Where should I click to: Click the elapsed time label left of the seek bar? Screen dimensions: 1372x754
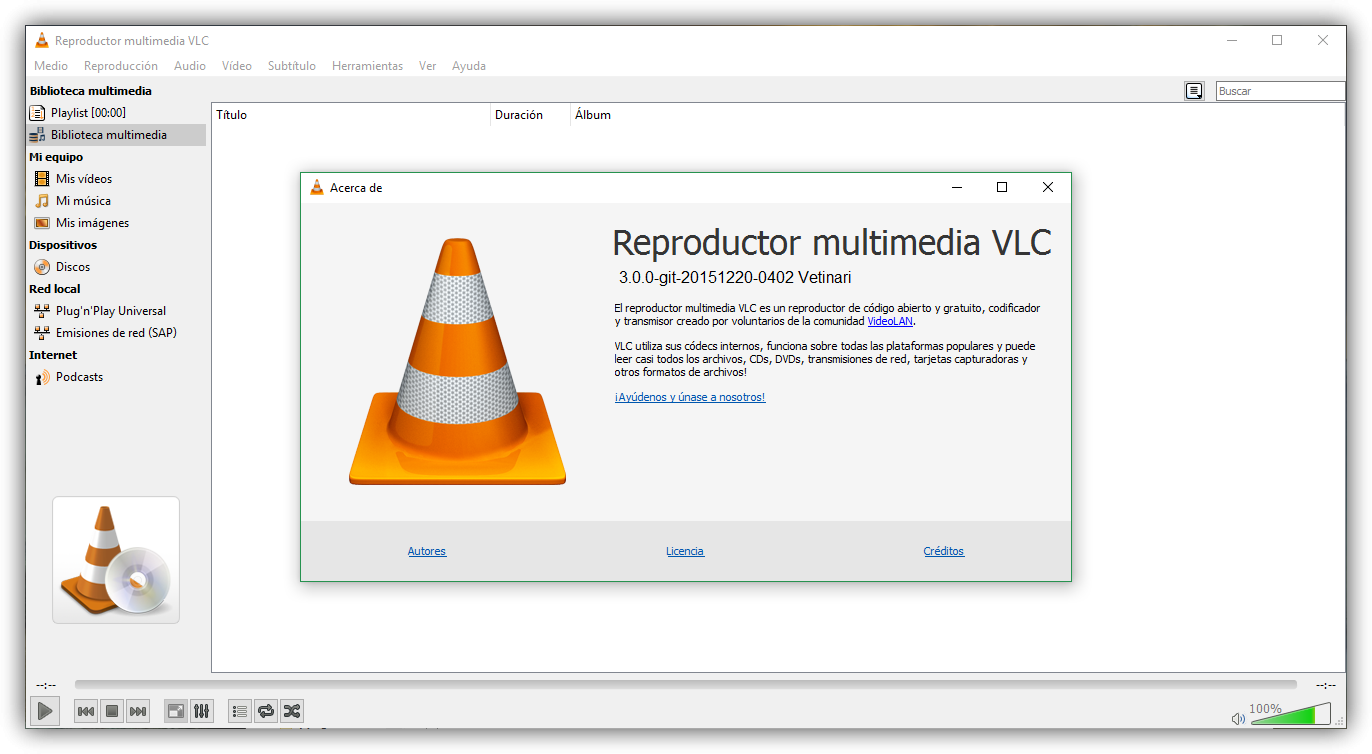[46, 685]
